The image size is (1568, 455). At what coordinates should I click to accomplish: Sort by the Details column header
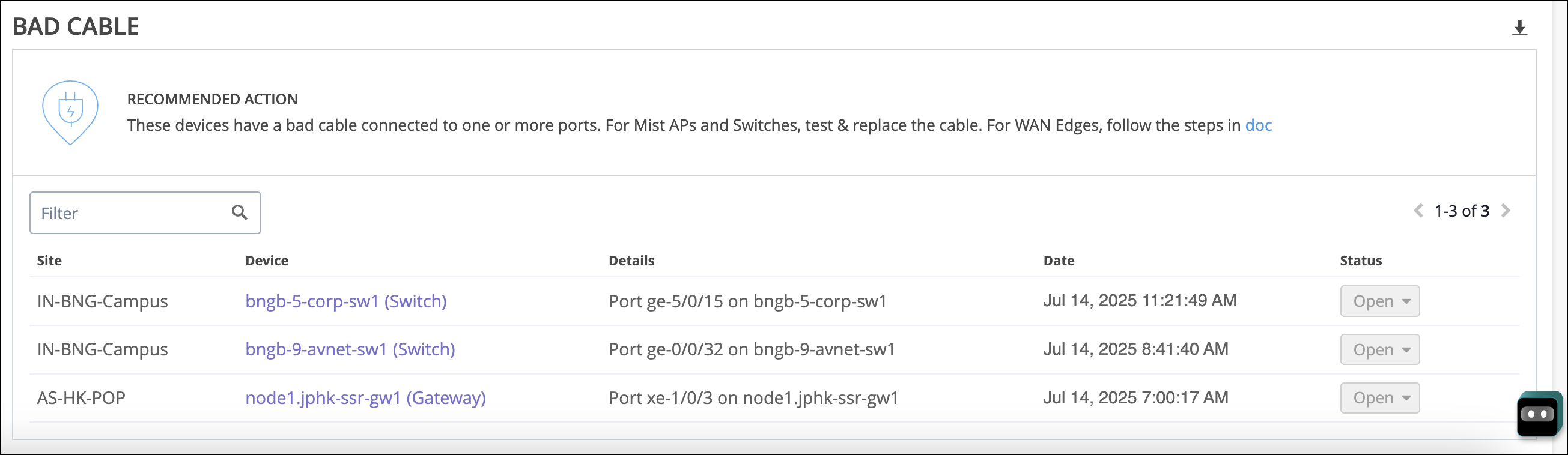pos(631,261)
